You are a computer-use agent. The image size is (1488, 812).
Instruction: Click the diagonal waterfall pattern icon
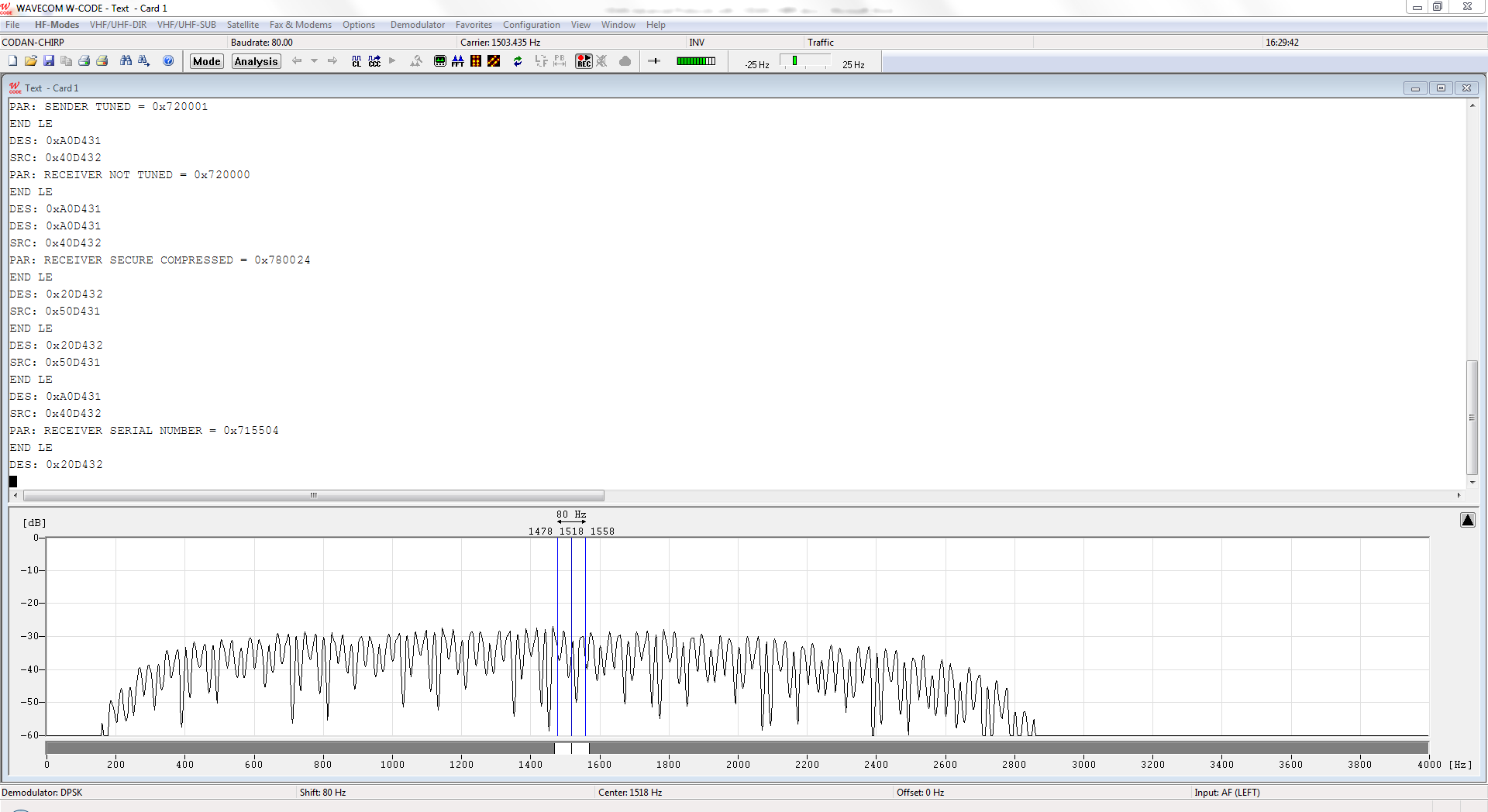click(494, 61)
